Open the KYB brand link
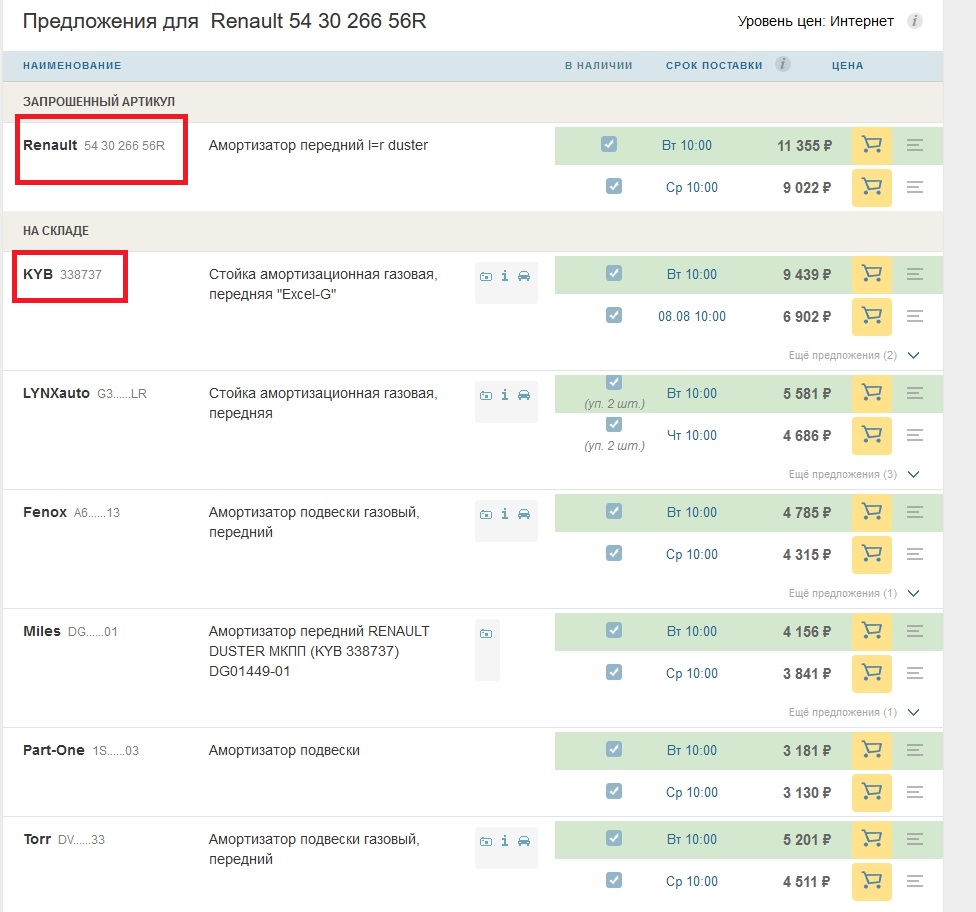Viewport: 976px width, 912px height. [x=38, y=275]
